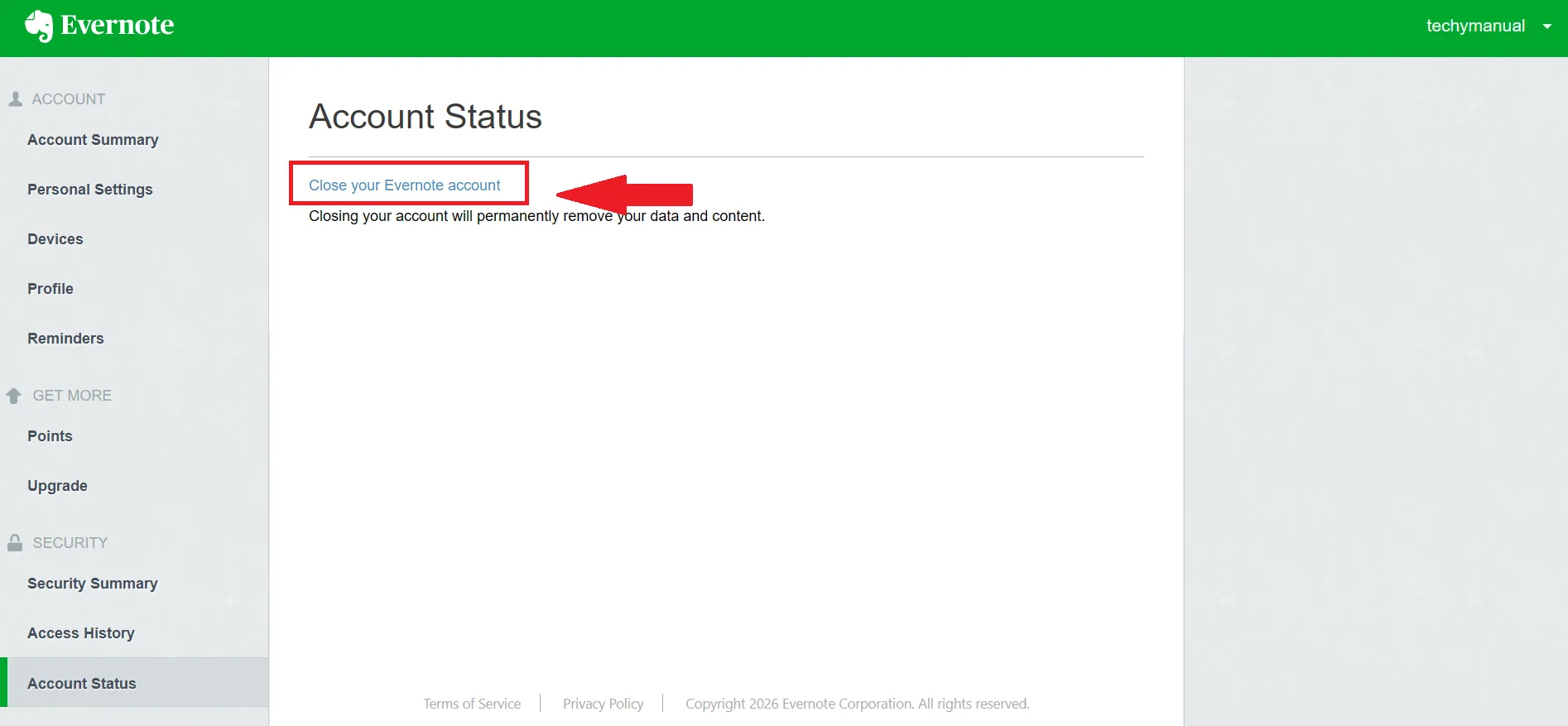Click the Security padlock icon

tap(15, 543)
